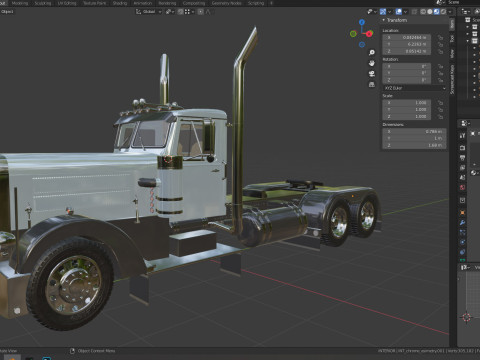Edit the Scale X field
This screenshot has height=360, width=480.
point(407,103)
